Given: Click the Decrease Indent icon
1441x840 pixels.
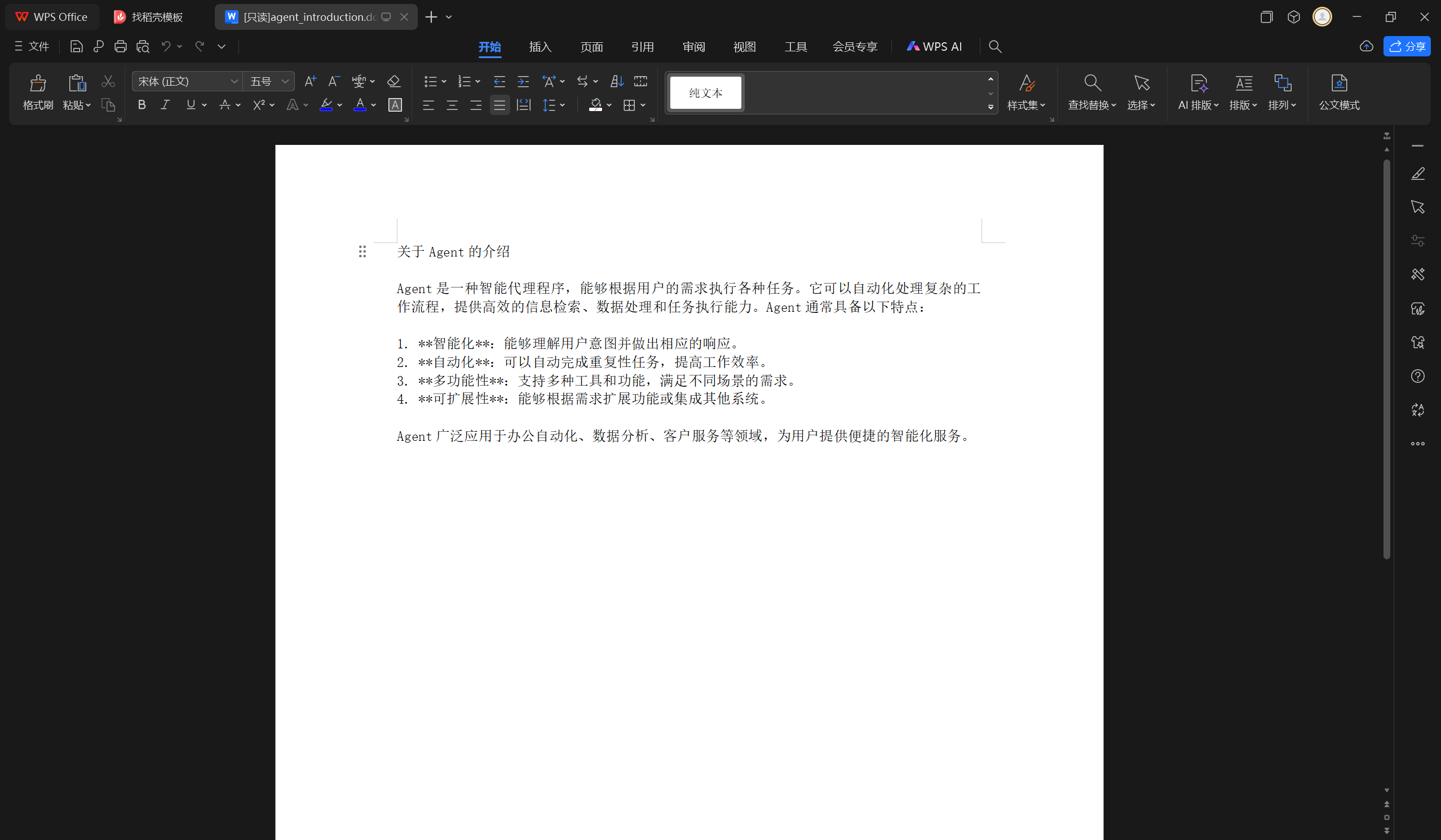Looking at the screenshot, I should click(499, 81).
